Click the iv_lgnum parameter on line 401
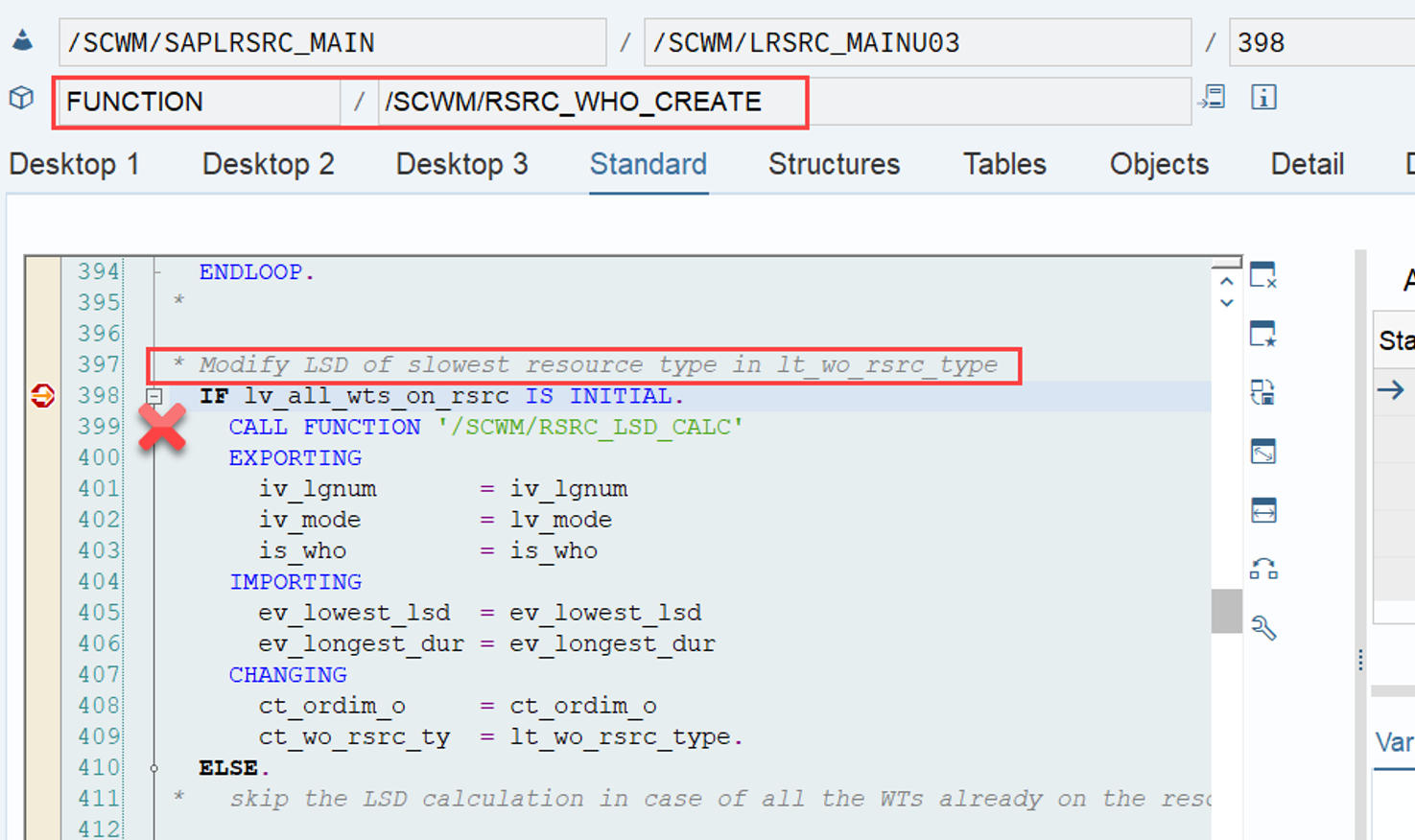The height and width of the screenshot is (840, 1415). [318, 489]
